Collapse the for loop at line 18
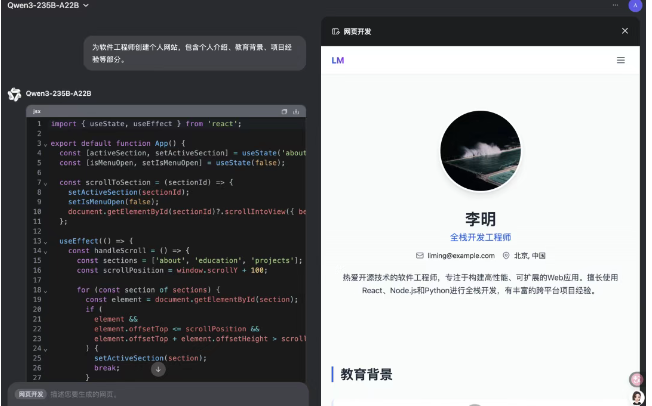Viewport: 652px width, 406px height. click(45, 291)
